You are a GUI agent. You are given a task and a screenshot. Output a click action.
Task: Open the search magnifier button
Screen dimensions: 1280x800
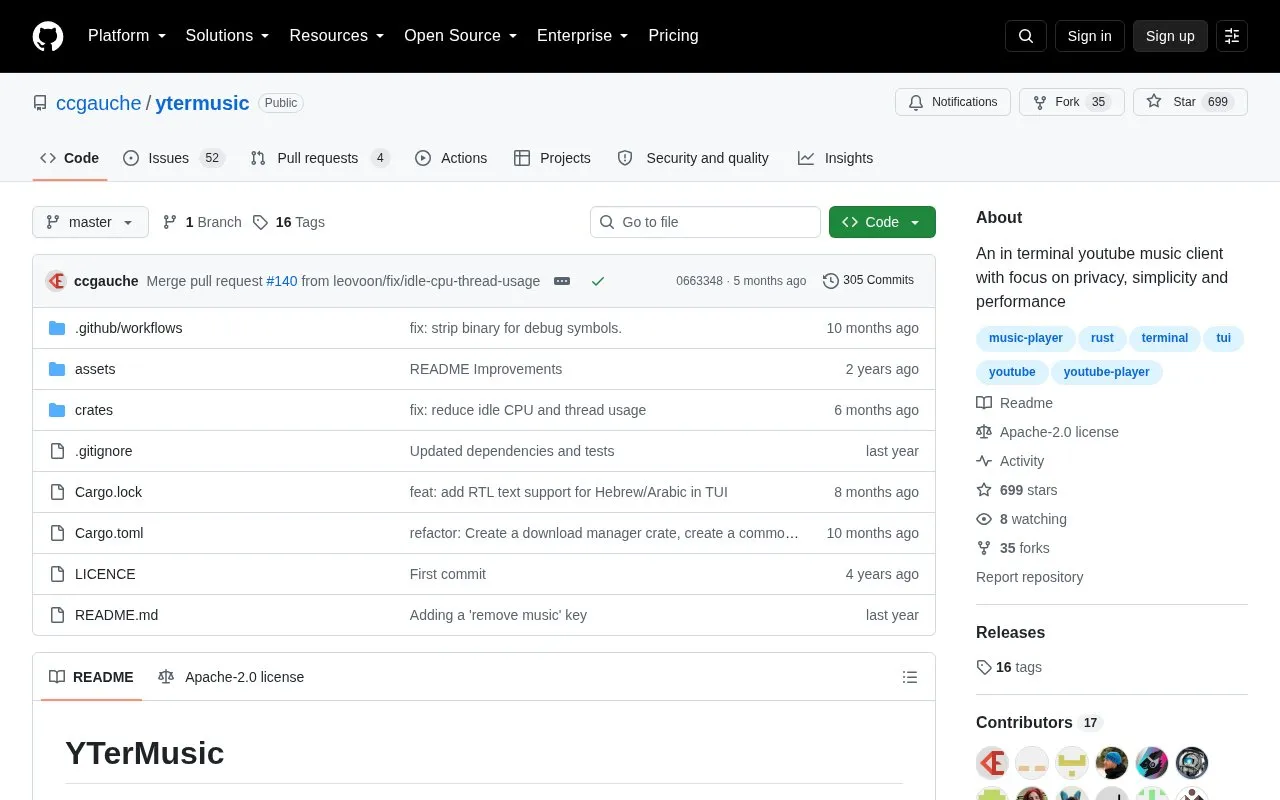(1026, 36)
